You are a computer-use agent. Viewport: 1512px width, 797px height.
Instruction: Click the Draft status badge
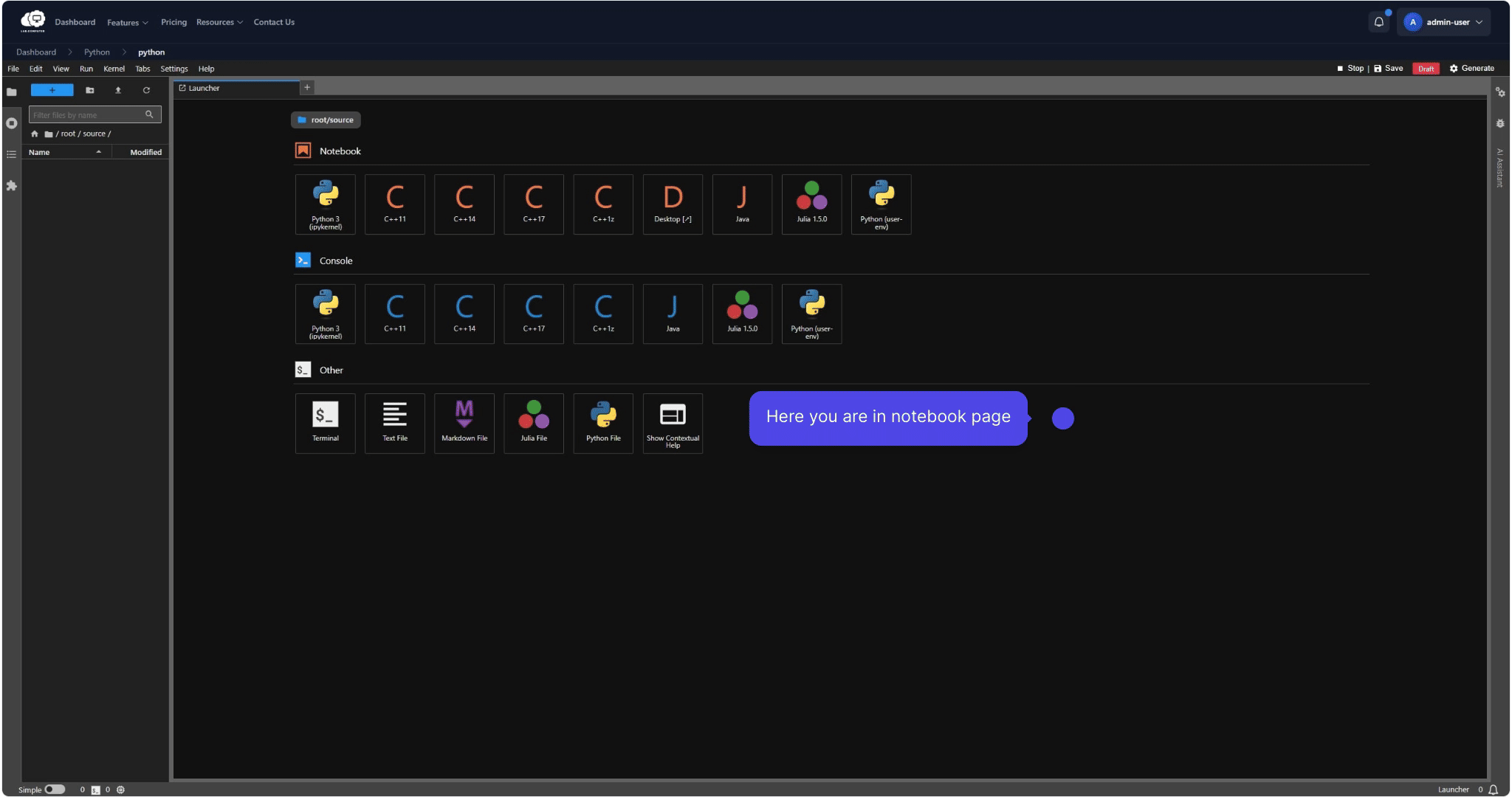click(1426, 69)
